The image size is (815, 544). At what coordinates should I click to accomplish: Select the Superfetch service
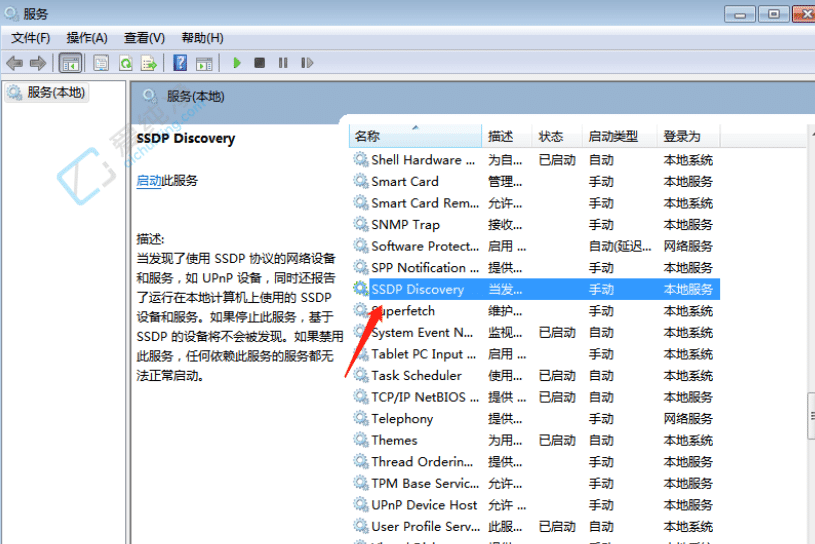535,311
